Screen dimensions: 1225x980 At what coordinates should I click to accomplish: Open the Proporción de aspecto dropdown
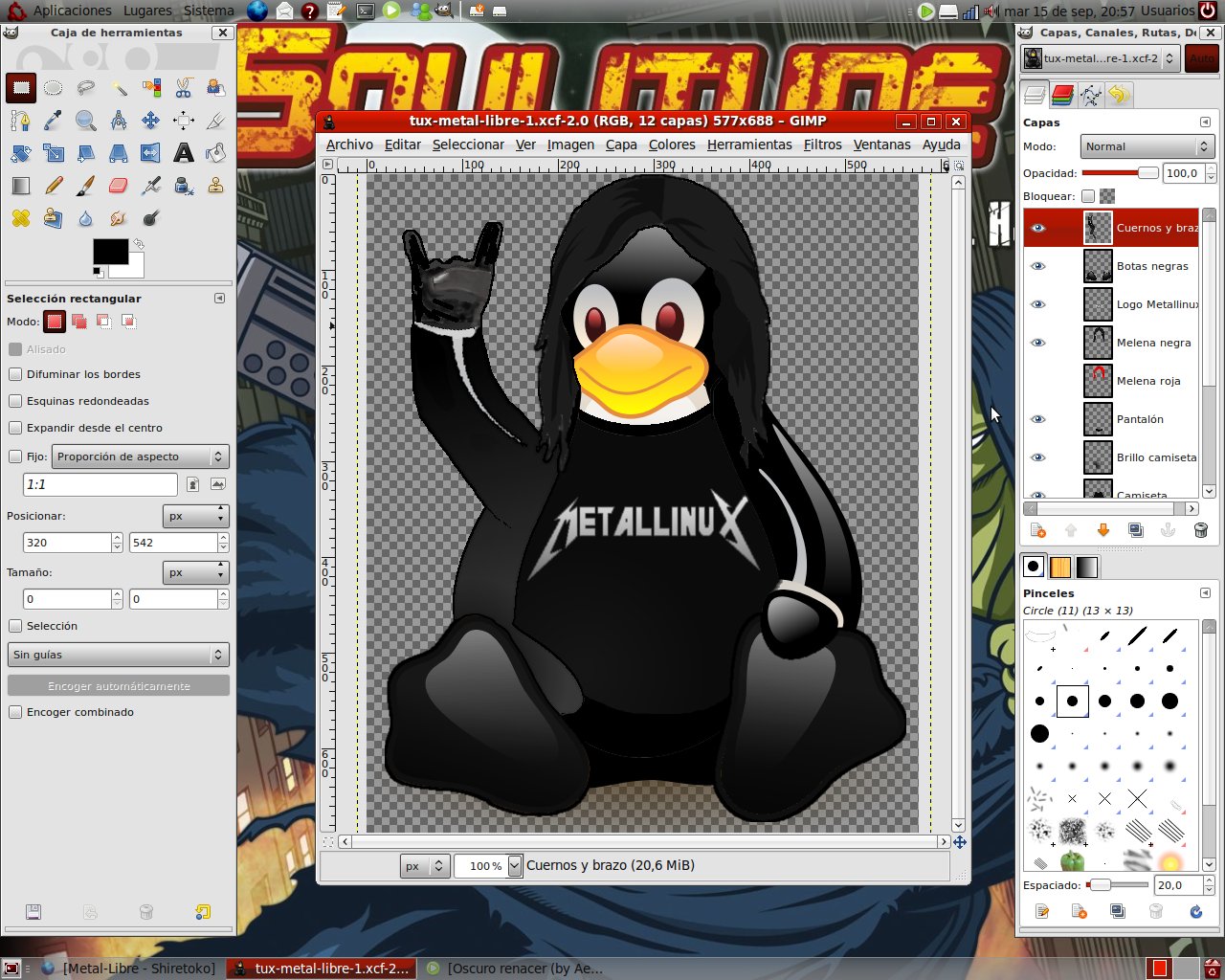click(x=140, y=457)
